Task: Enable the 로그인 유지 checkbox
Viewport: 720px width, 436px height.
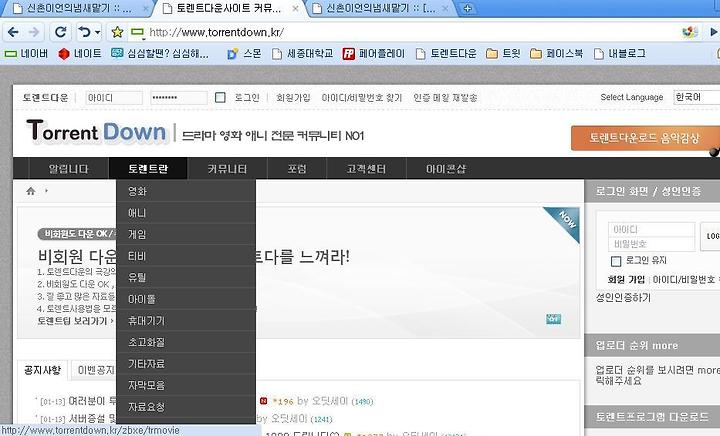Action: [616, 261]
